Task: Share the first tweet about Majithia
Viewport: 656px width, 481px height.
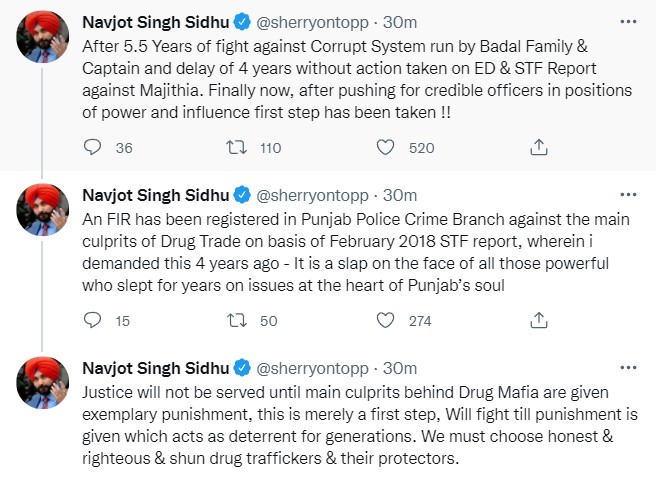Action: 538,148
